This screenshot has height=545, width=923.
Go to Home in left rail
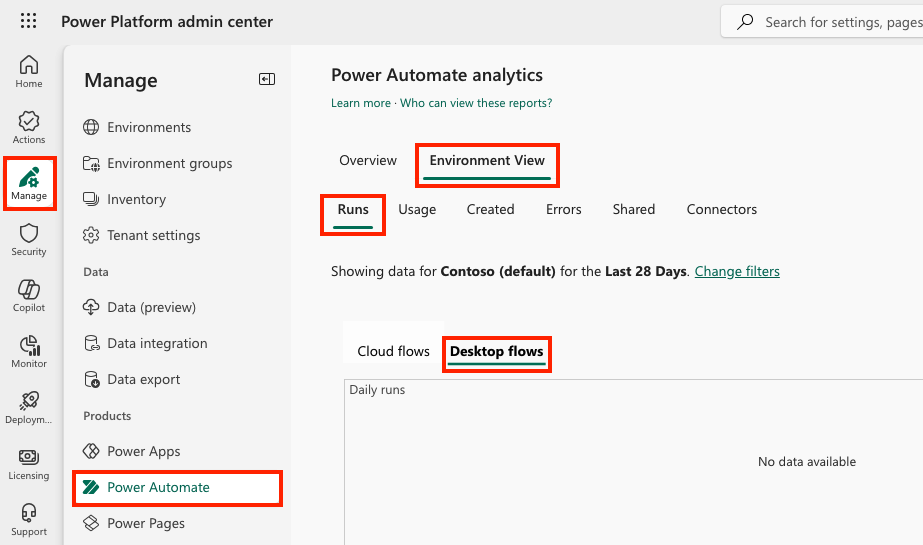(x=29, y=71)
